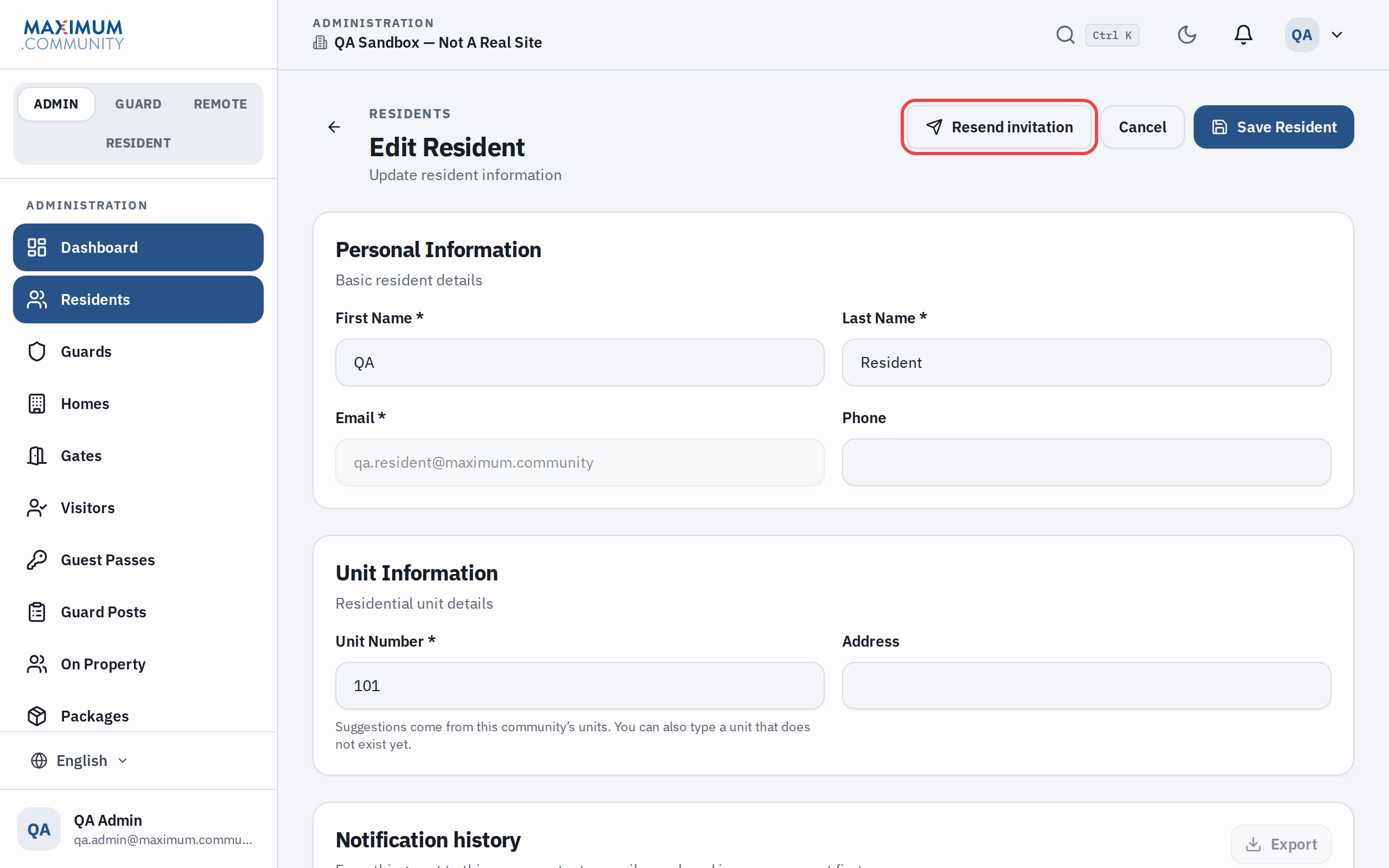The image size is (1389, 868).
Task: Click the Guards shield icon
Action: coord(37,352)
